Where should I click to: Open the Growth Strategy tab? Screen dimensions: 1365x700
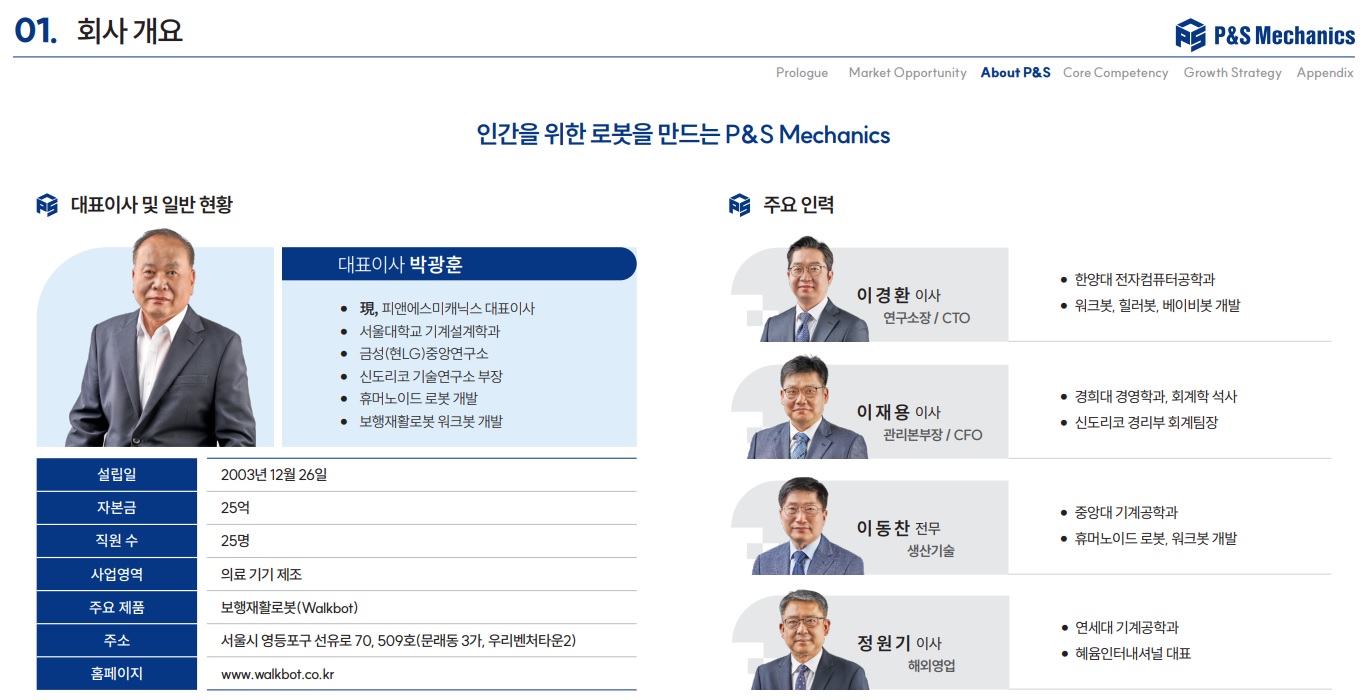[1232, 73]
